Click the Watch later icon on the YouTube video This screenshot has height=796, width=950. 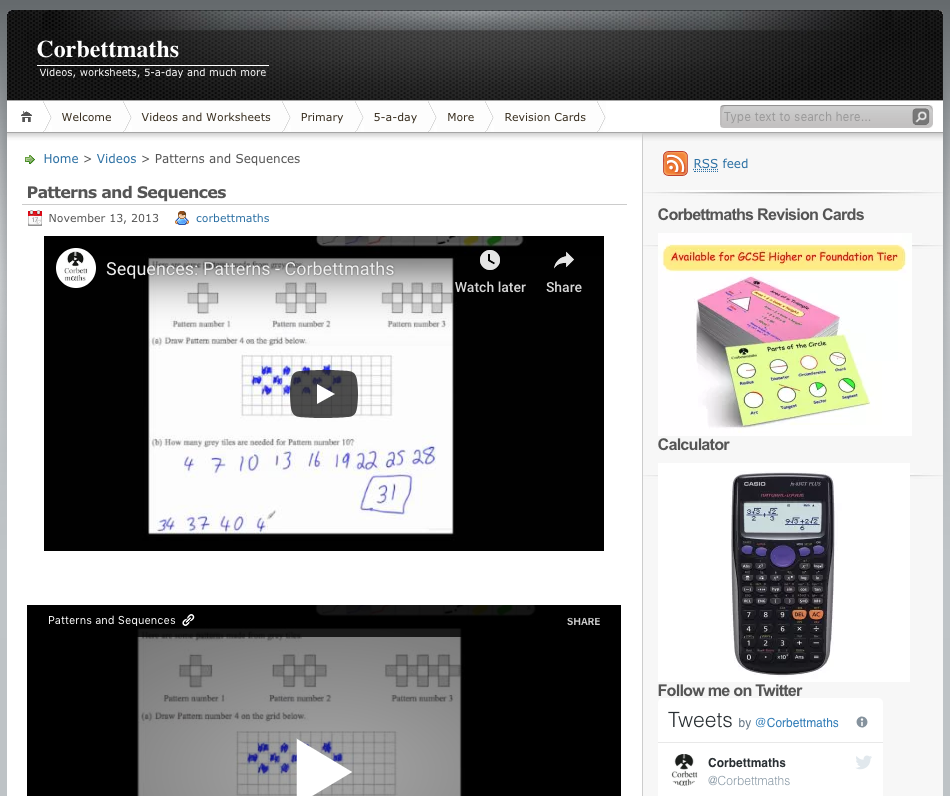pyautogui.click(x=490, y=260)
